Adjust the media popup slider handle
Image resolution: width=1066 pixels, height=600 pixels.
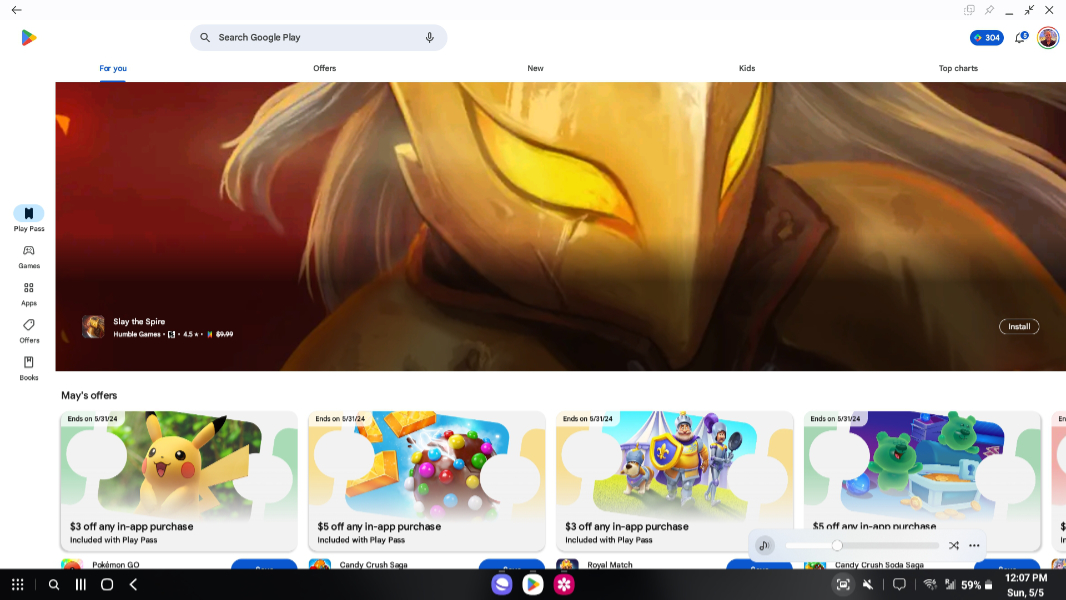click(x=837, y=545)
